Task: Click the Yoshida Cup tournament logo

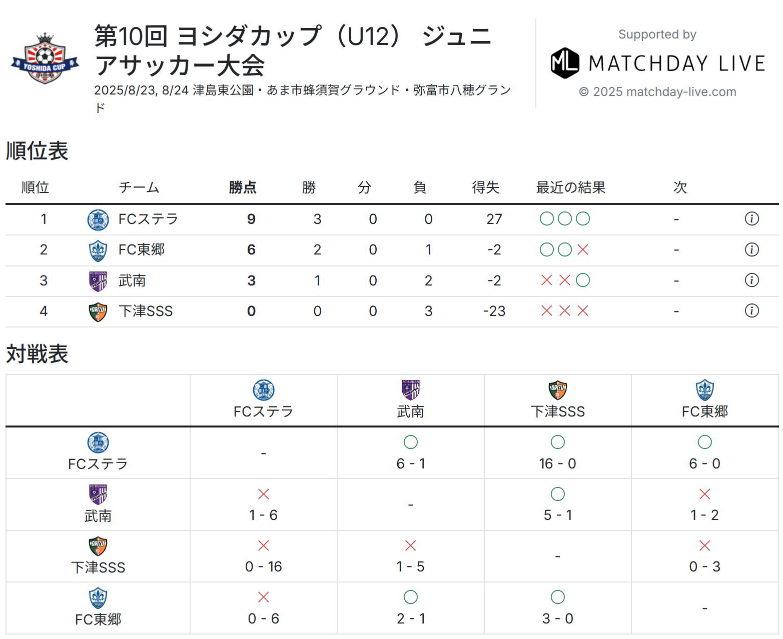Action: click(x=45, y=58)
